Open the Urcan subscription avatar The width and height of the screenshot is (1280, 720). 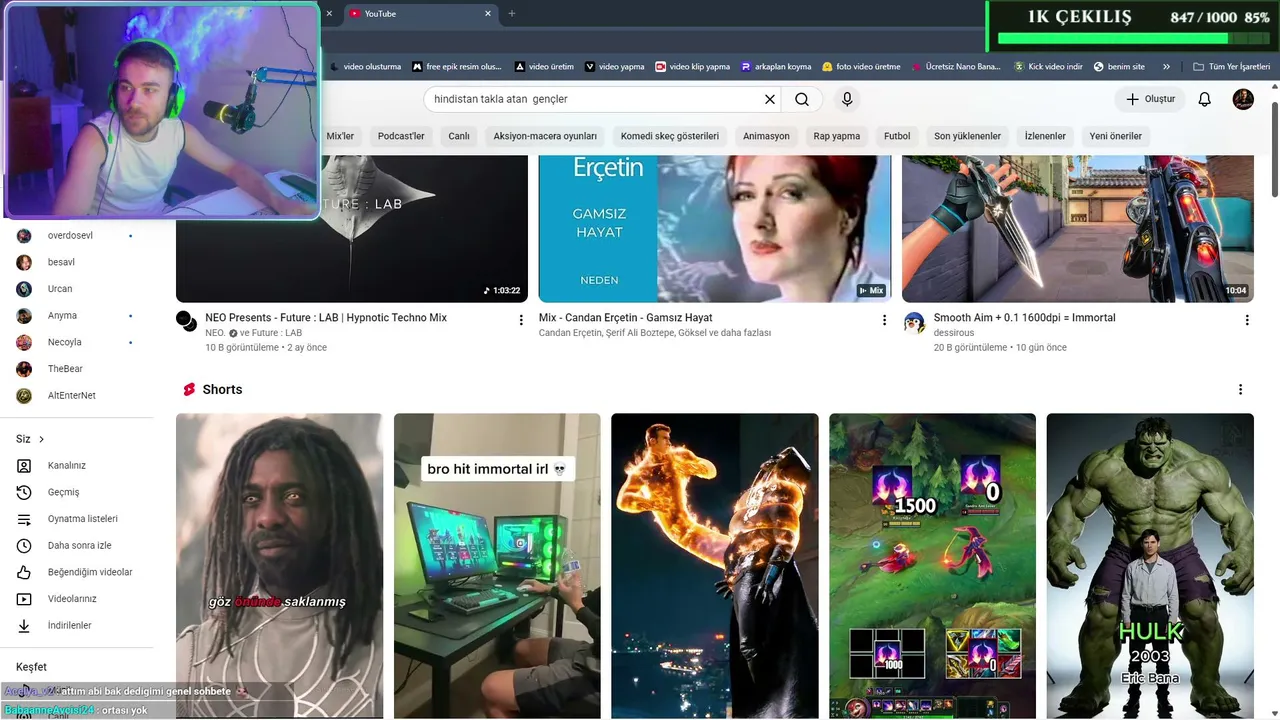coord(24,289)
